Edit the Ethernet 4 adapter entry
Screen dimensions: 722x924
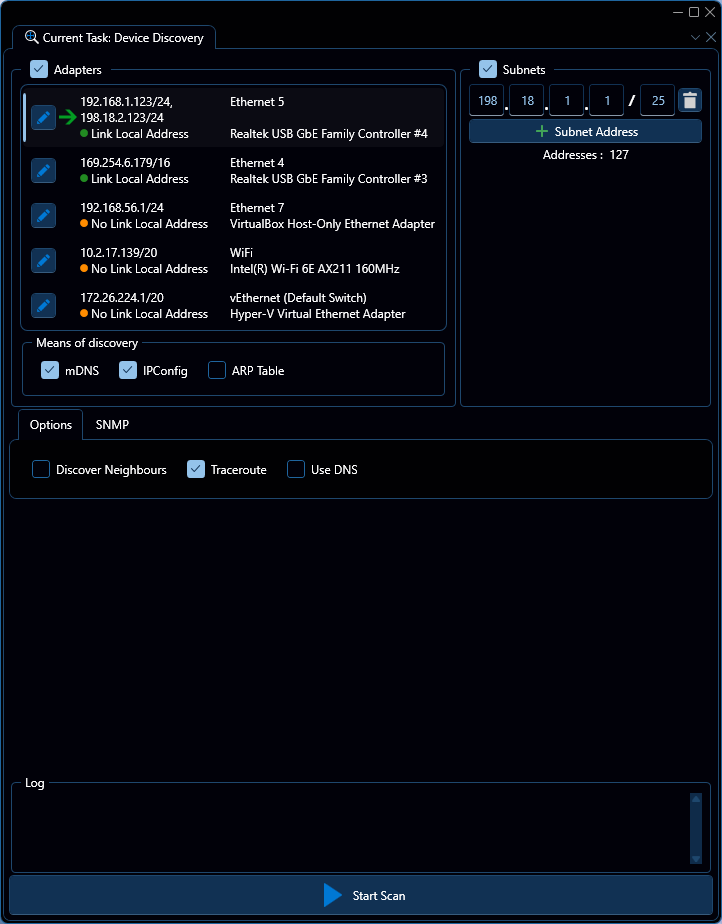pos(43,171)
